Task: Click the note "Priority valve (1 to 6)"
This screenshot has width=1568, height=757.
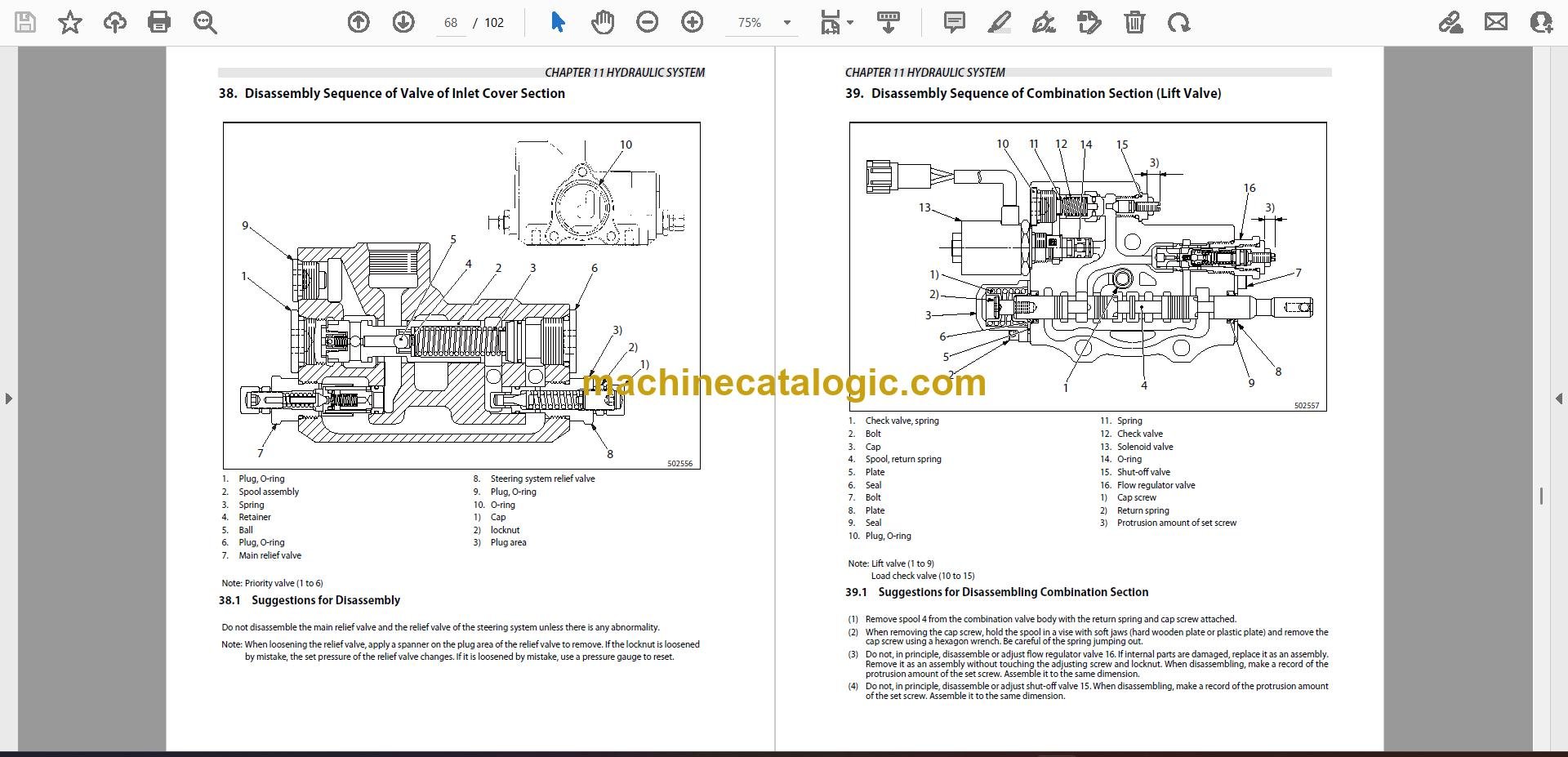Action: pyautogui.click(x=283, y=583)
